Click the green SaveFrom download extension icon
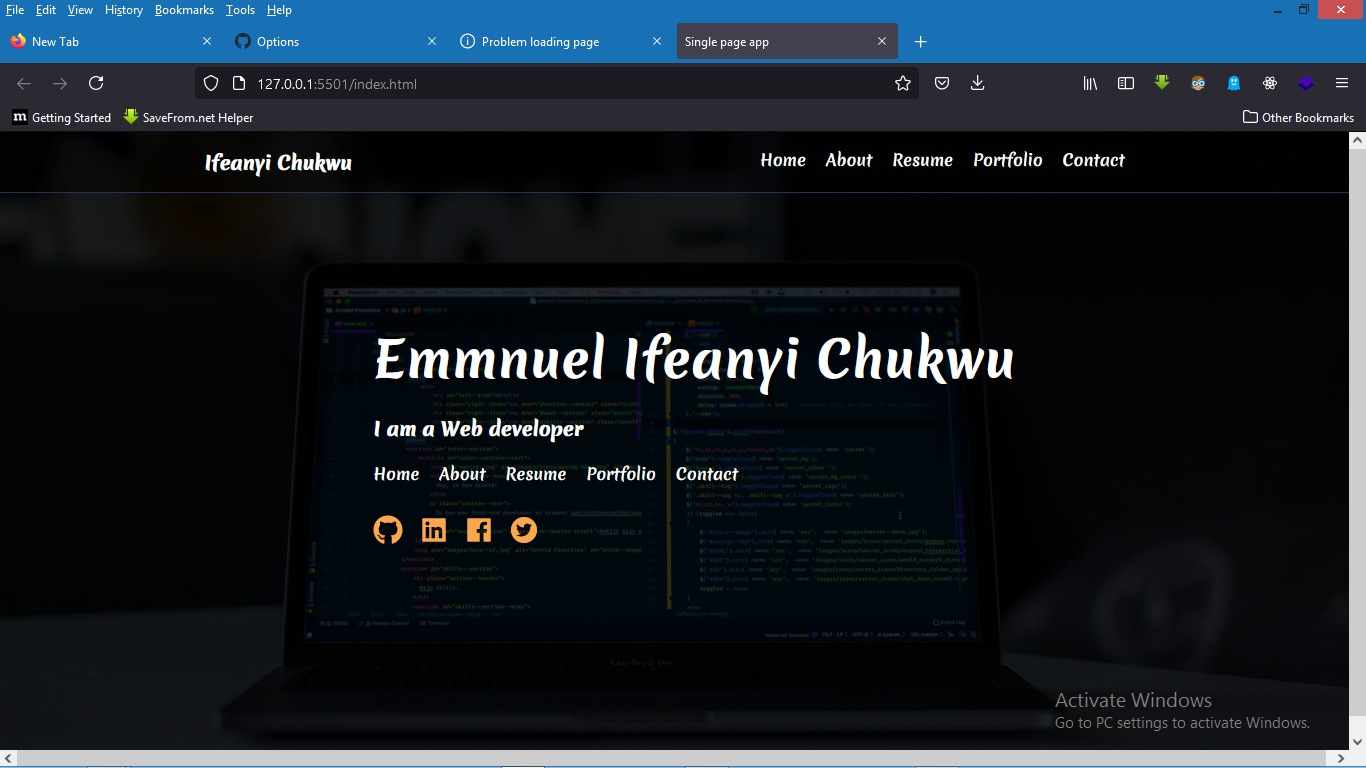Screen dimensions: 1366x768 coord(1162,83)
